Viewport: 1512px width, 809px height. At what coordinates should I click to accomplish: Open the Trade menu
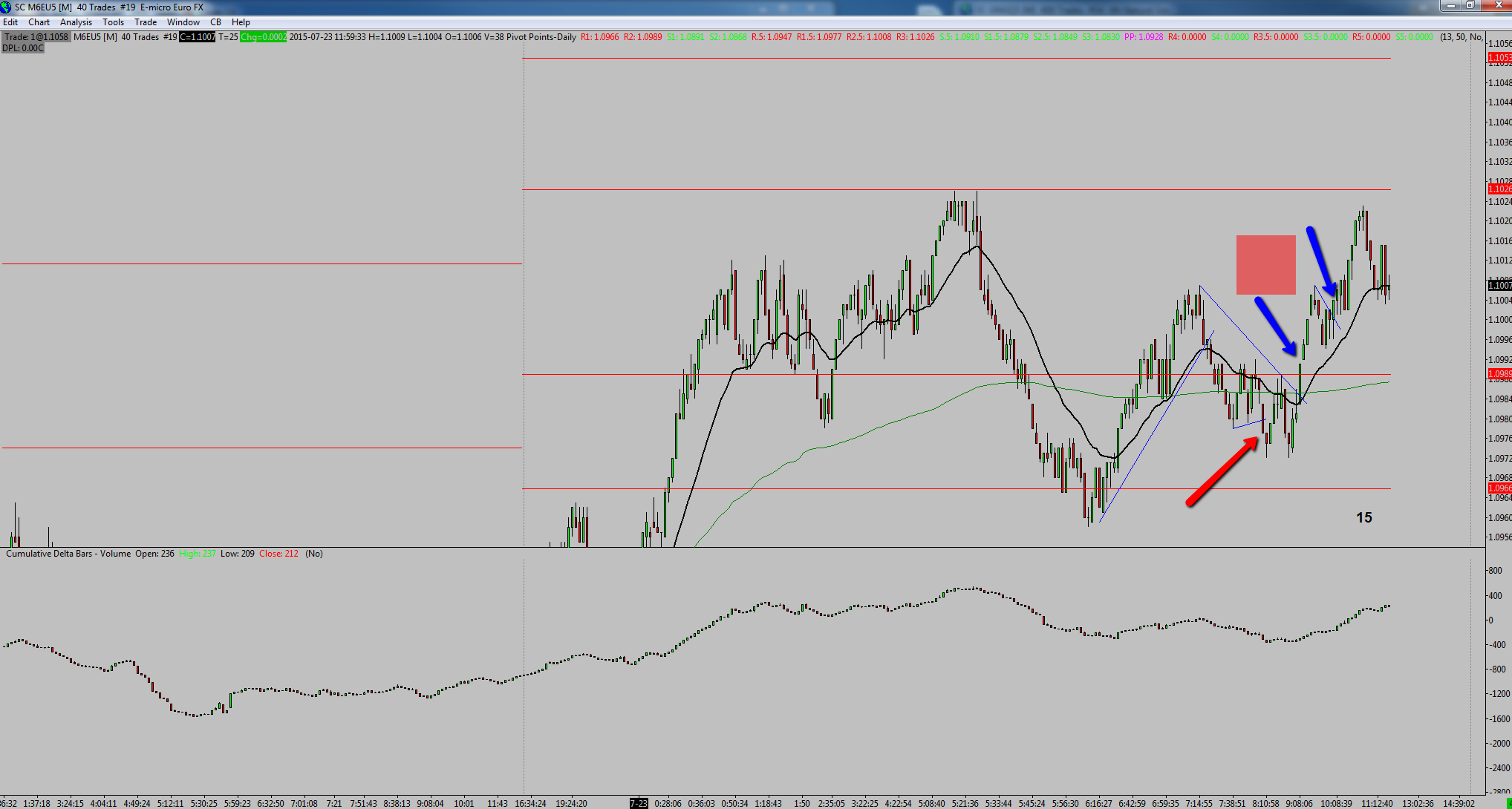tap(146, 22)
